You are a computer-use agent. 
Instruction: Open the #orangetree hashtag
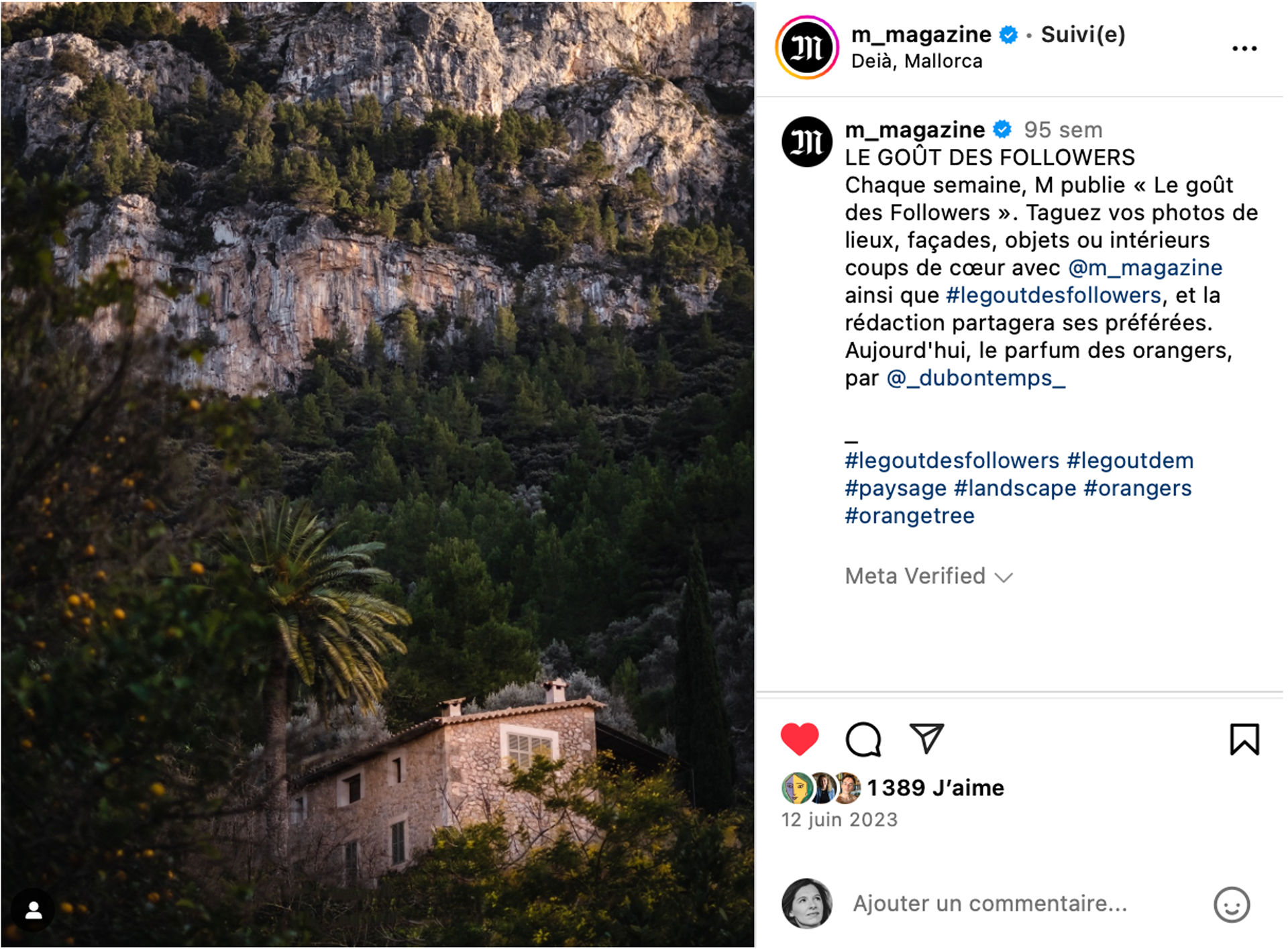click(910, 516)
